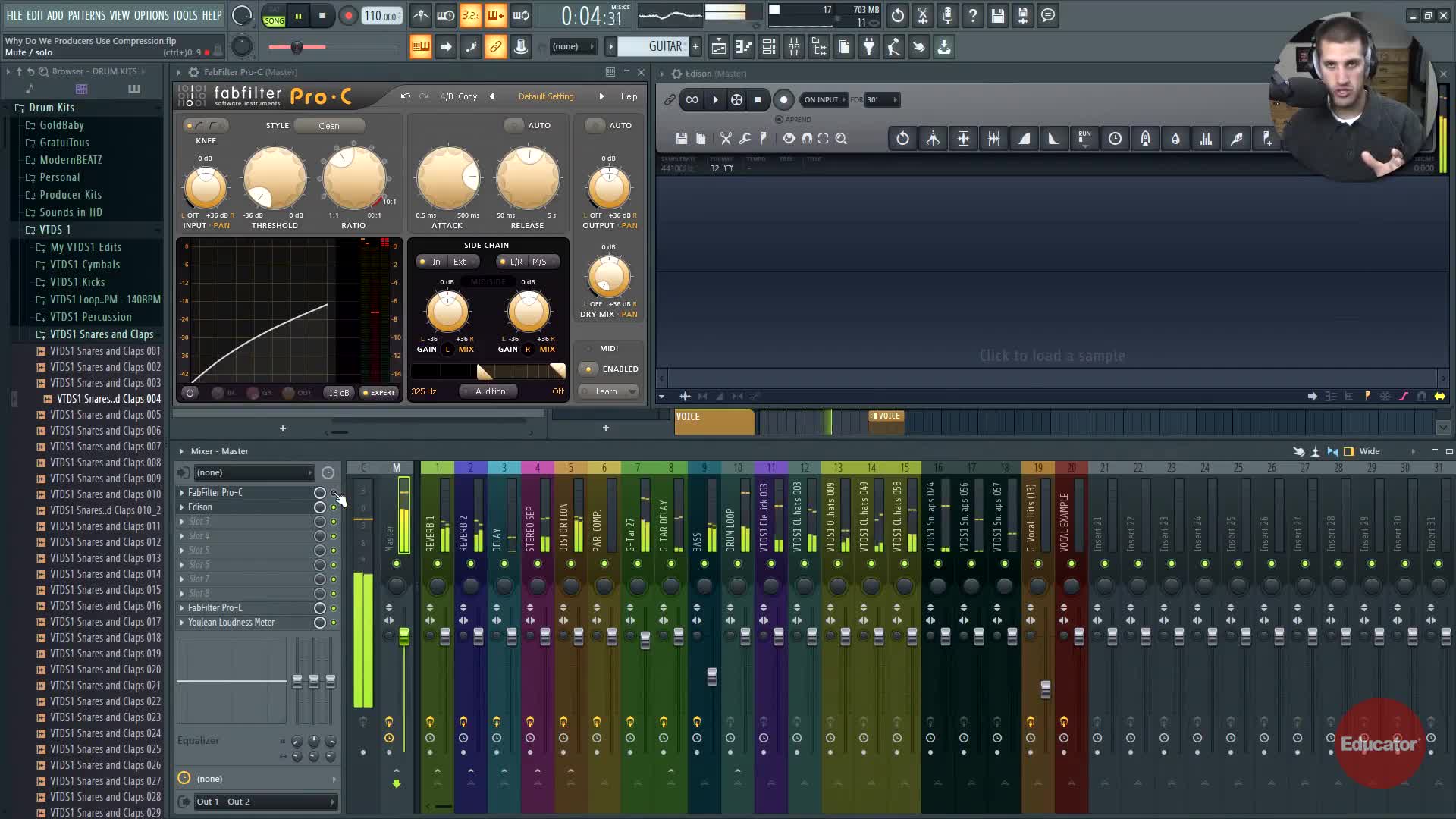The width and height of the screenshot is (1456, 819).
Task: Toggle the EXPERT mode button
Action: [x=379, y=392]
